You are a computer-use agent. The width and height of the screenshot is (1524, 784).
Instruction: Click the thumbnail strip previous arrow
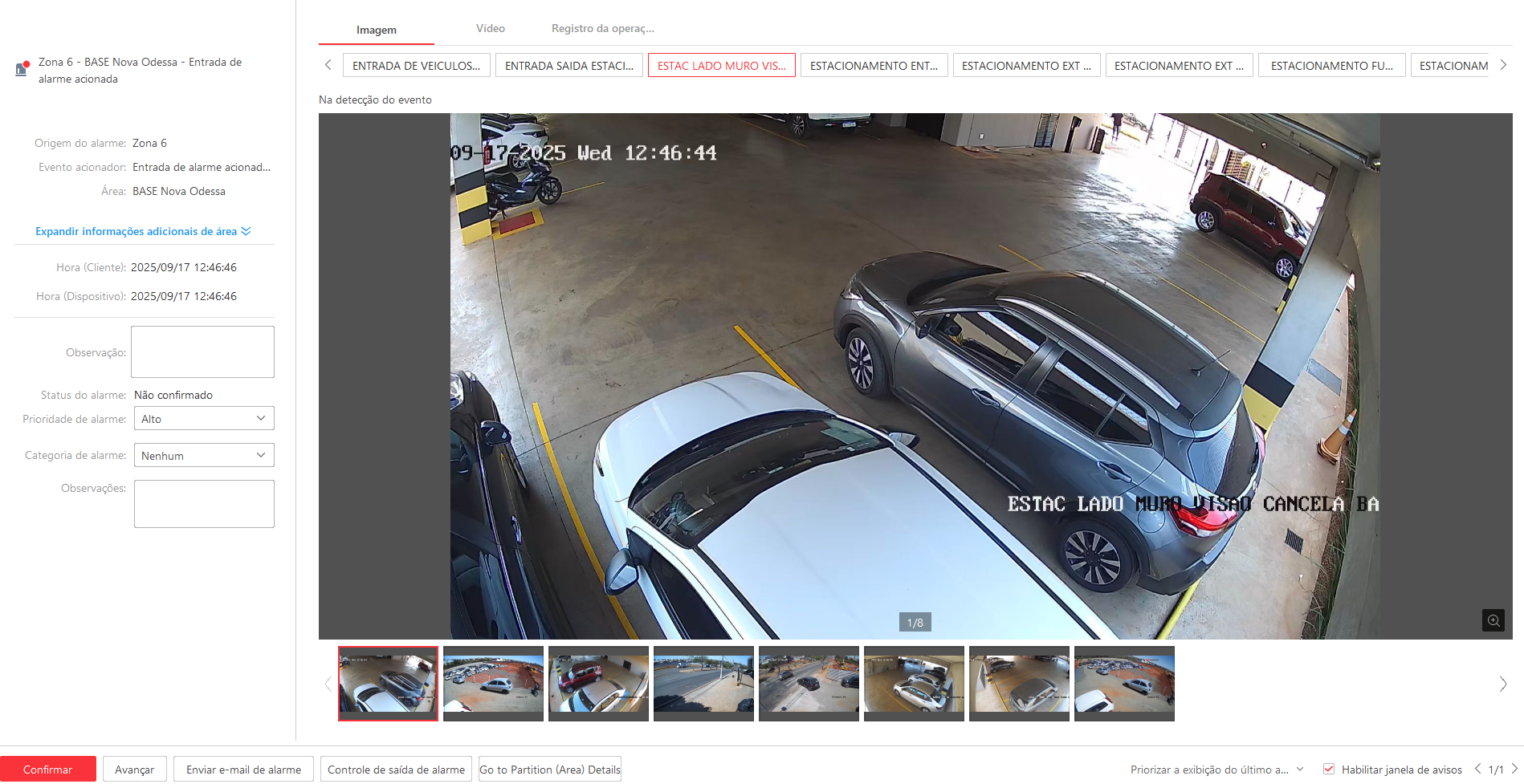(328, 684)
